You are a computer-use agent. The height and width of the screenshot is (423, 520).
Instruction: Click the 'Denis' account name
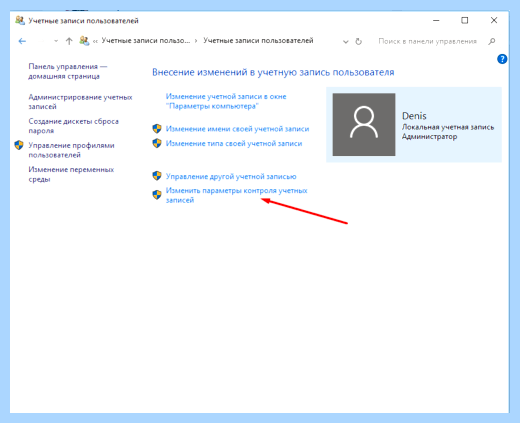coord(414,116)
